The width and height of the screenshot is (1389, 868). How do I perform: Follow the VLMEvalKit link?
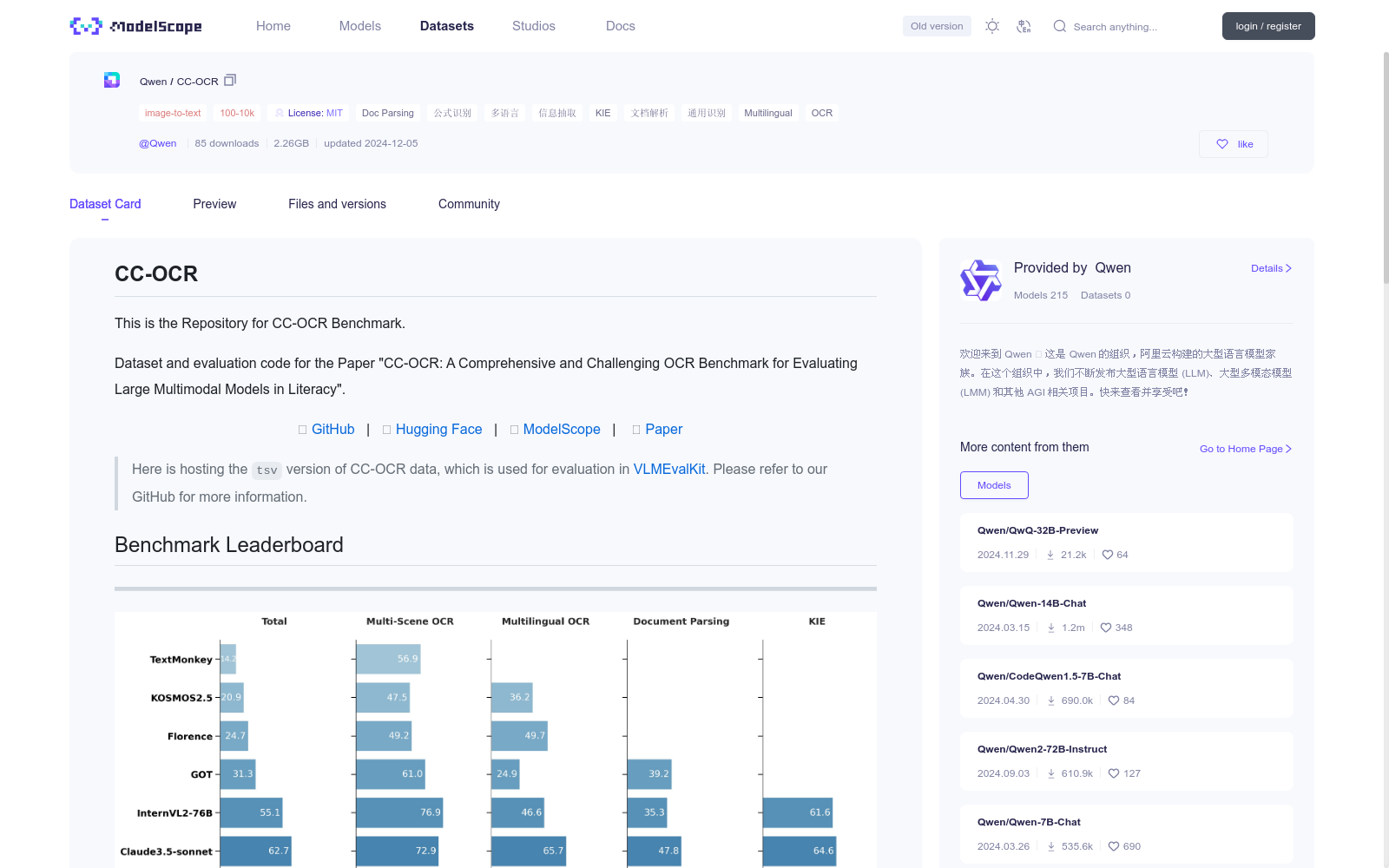[669, 470]
